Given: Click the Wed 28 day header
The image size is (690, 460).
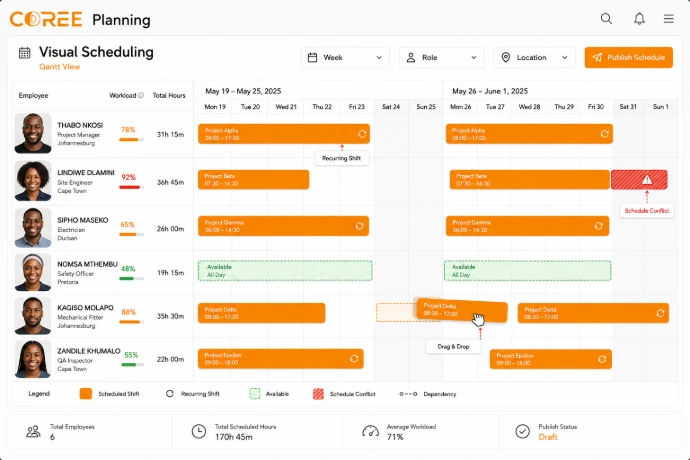Looking at the screenshot, I should click(529, 107).
